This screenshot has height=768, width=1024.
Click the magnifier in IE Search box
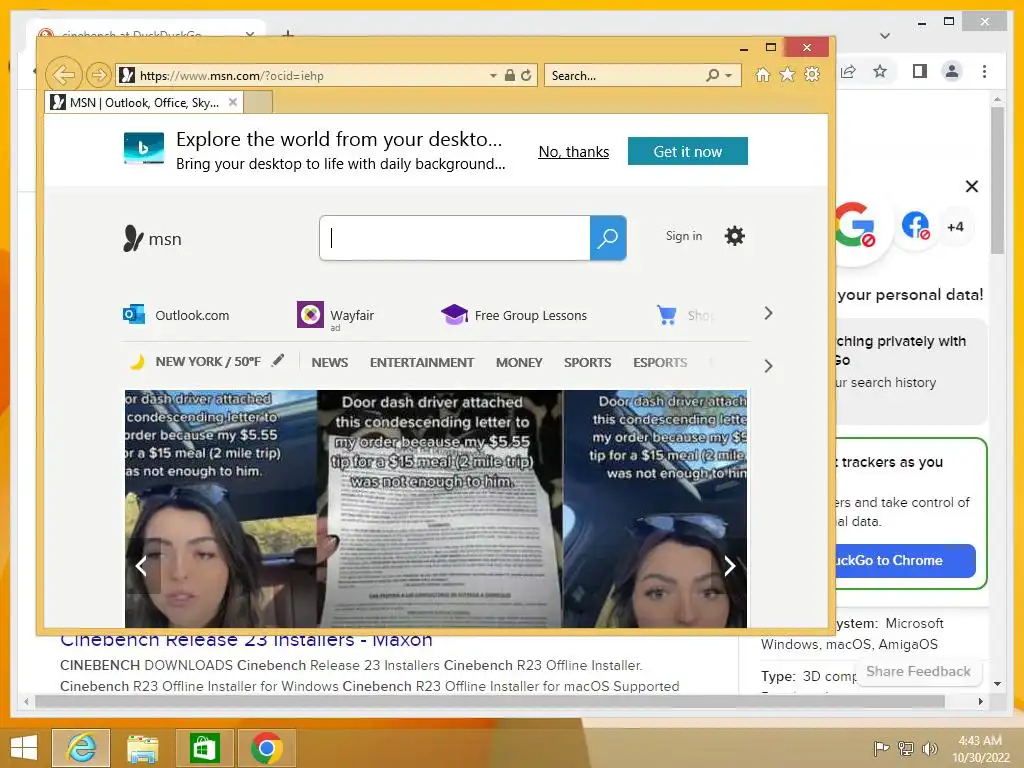point(712,76)
